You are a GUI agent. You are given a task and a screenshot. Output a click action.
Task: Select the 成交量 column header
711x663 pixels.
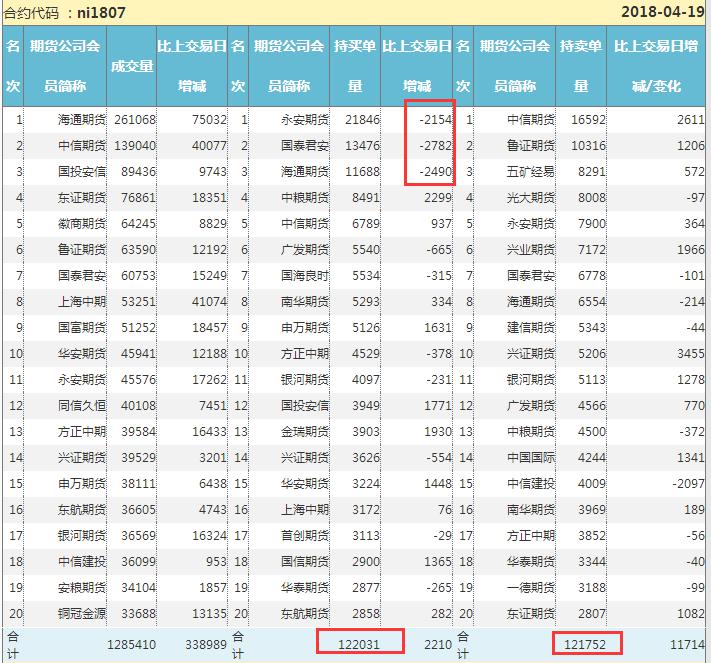[x=132, y=66]
